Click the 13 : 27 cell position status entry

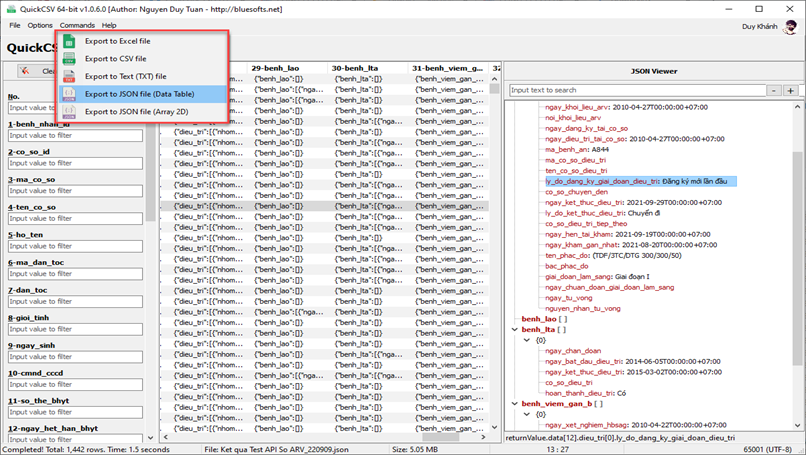pyautogui.click(x=557, y=449)
